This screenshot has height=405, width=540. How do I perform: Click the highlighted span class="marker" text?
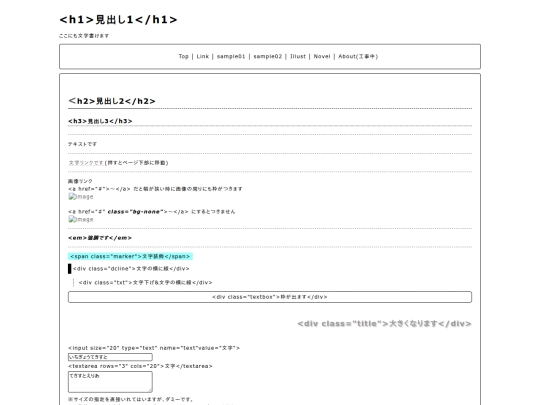click(130, 256)
